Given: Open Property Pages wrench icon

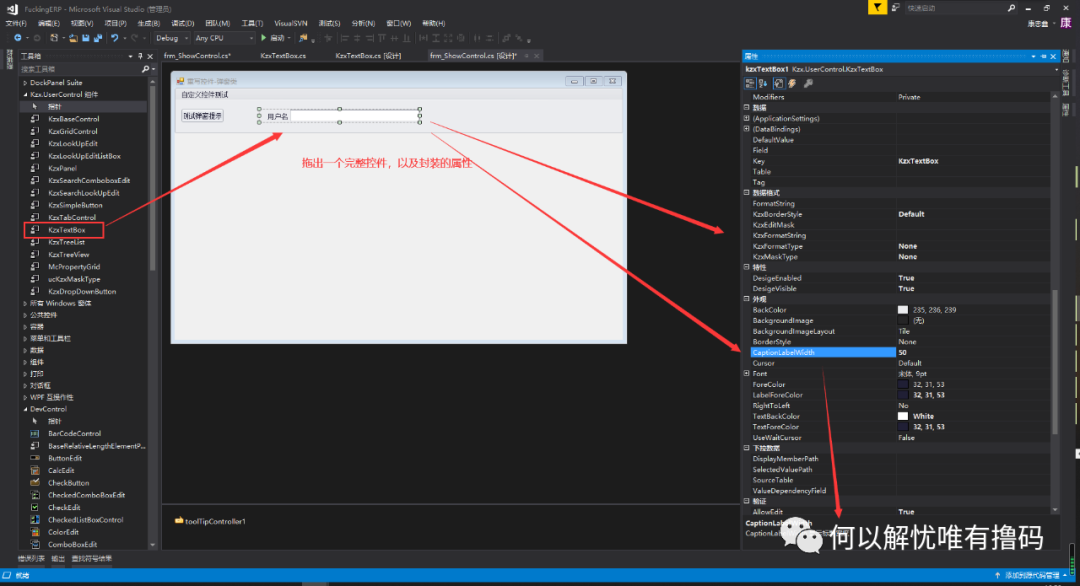Looking at the screenshot, I should [x=808, y=83].
